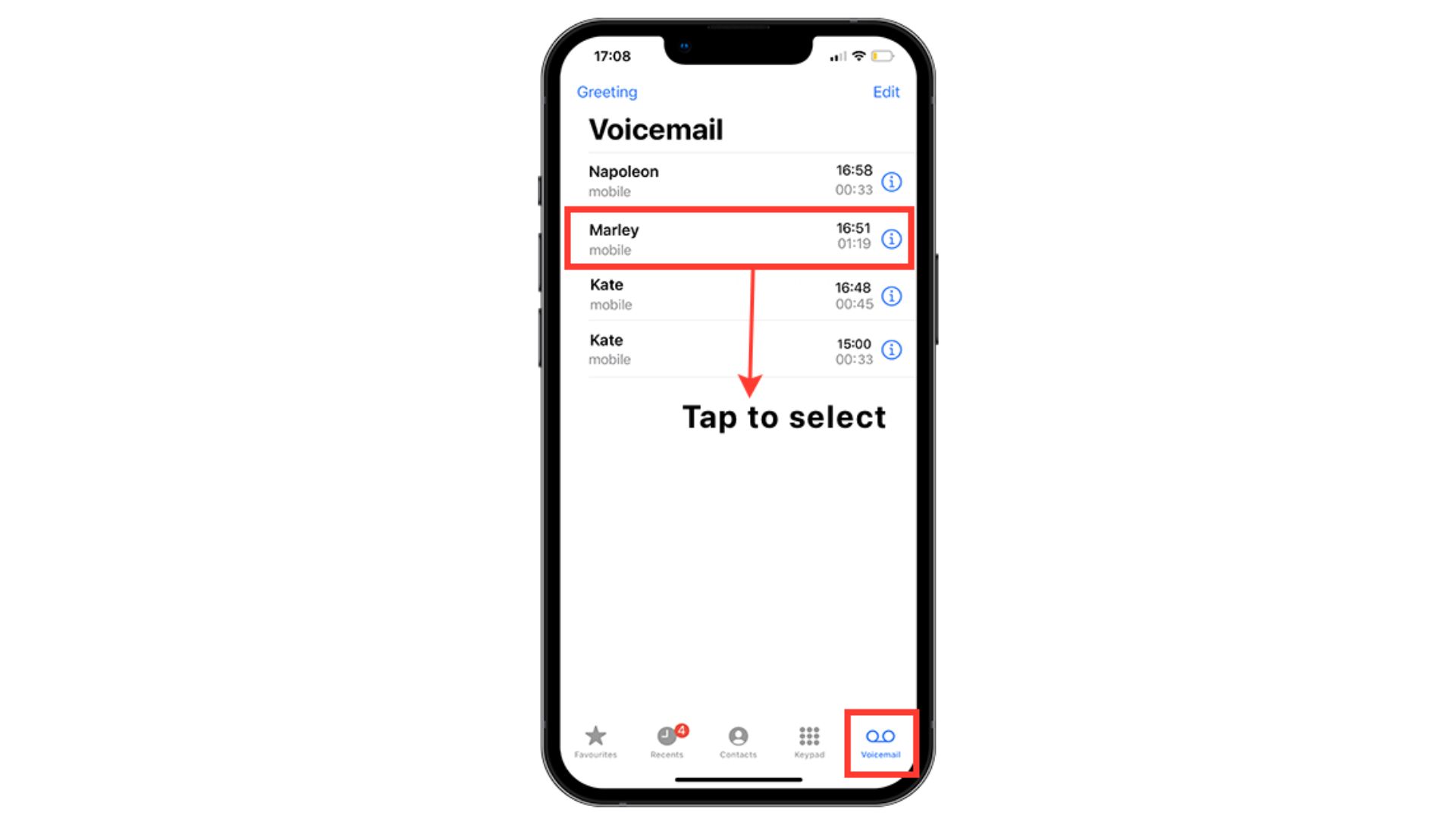The height and width of the screenshot is (819, 1456).
Task: Tap the info icon for Napoleon
Action: (891, 180)
